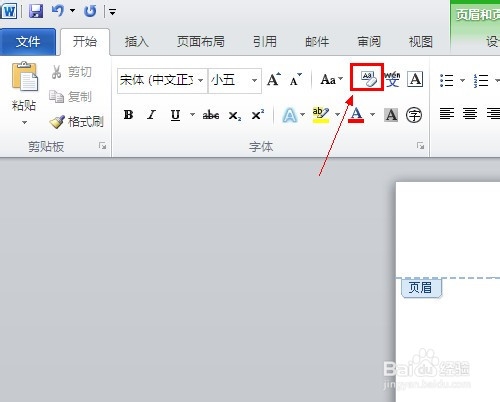Click the Enclose Characters (circled 字) icon
Viewport: 500px width, 402px height.
coord(414,115)
